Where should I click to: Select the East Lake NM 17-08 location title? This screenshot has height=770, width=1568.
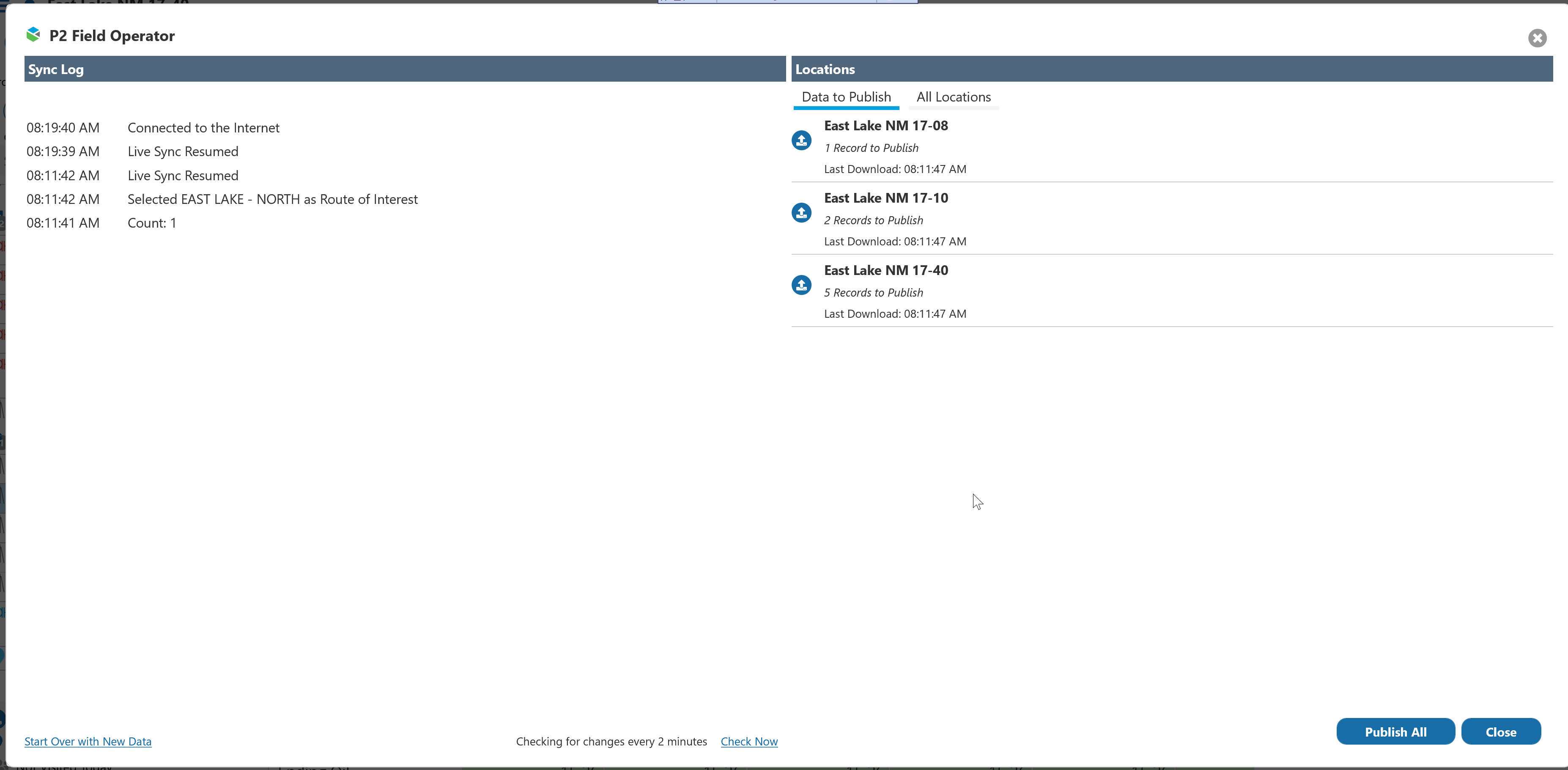point(885,126)
